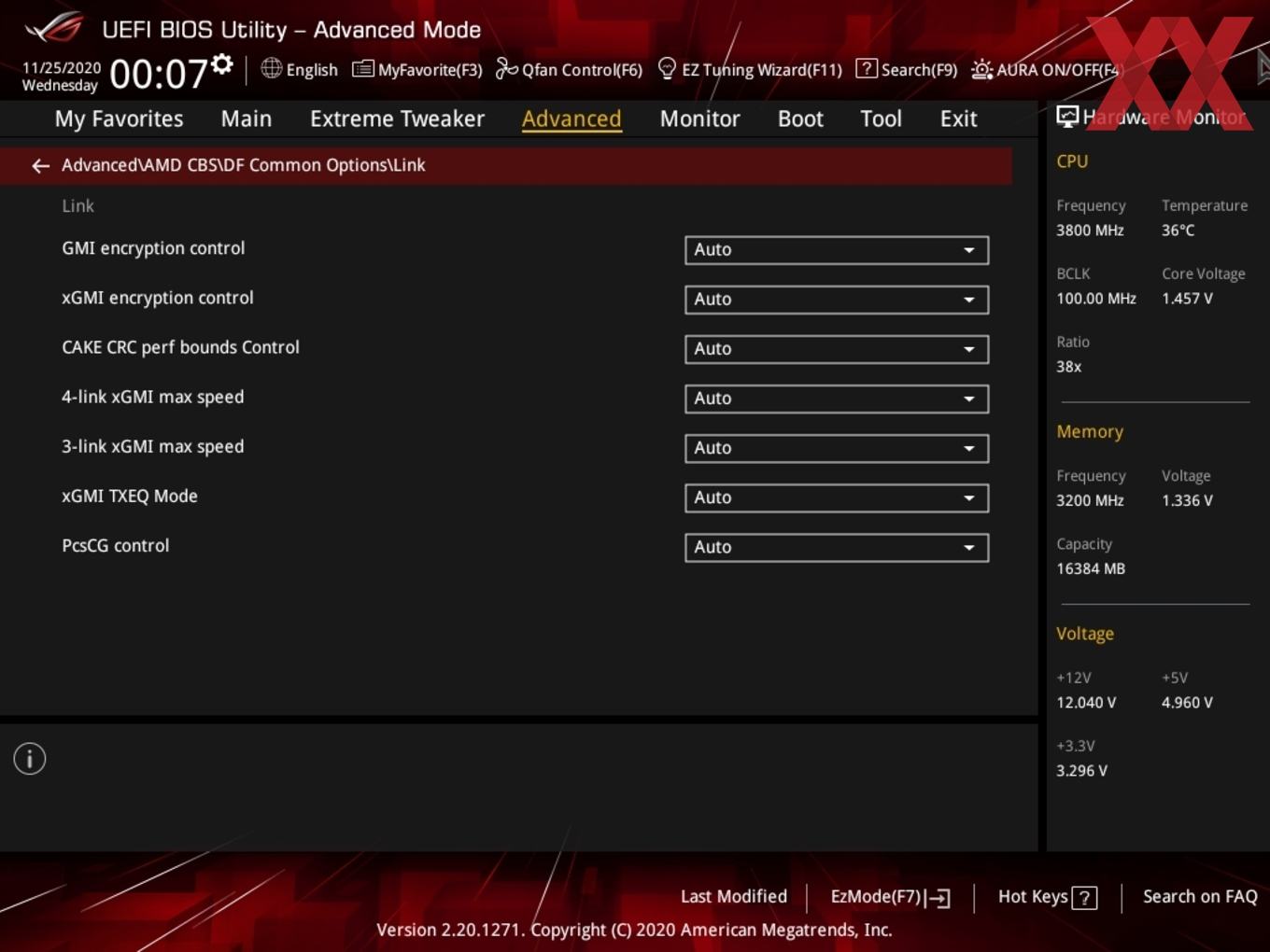The image size is (1270, 952).
Task: Open Search on FAQ link
Action: coord(1200,897)
